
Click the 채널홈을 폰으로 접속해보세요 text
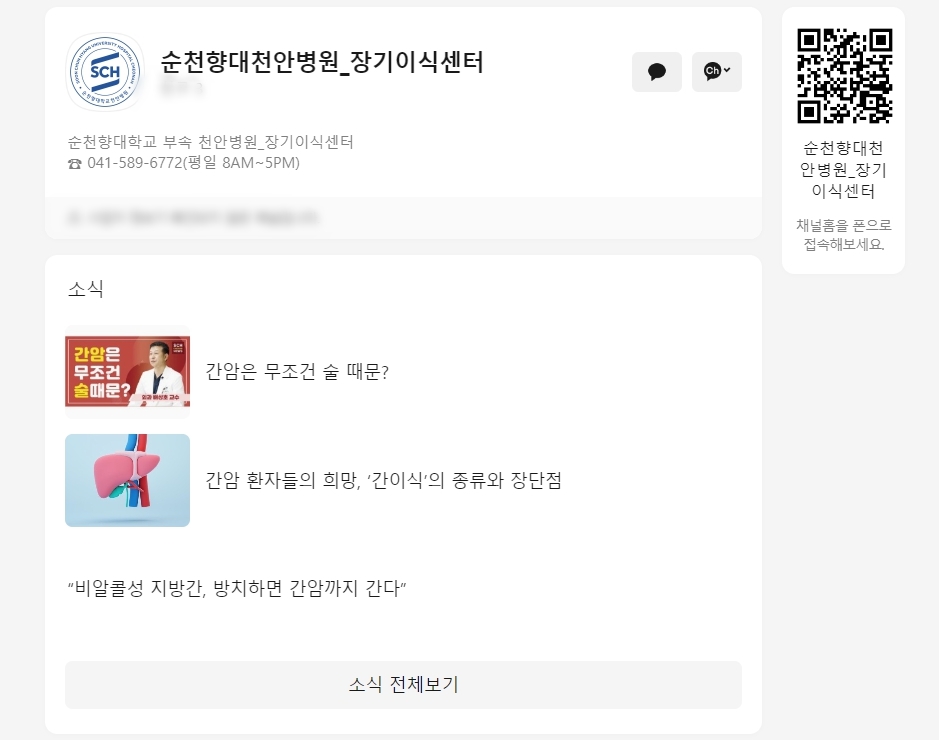pyautogui.click(x=843, y=235)
